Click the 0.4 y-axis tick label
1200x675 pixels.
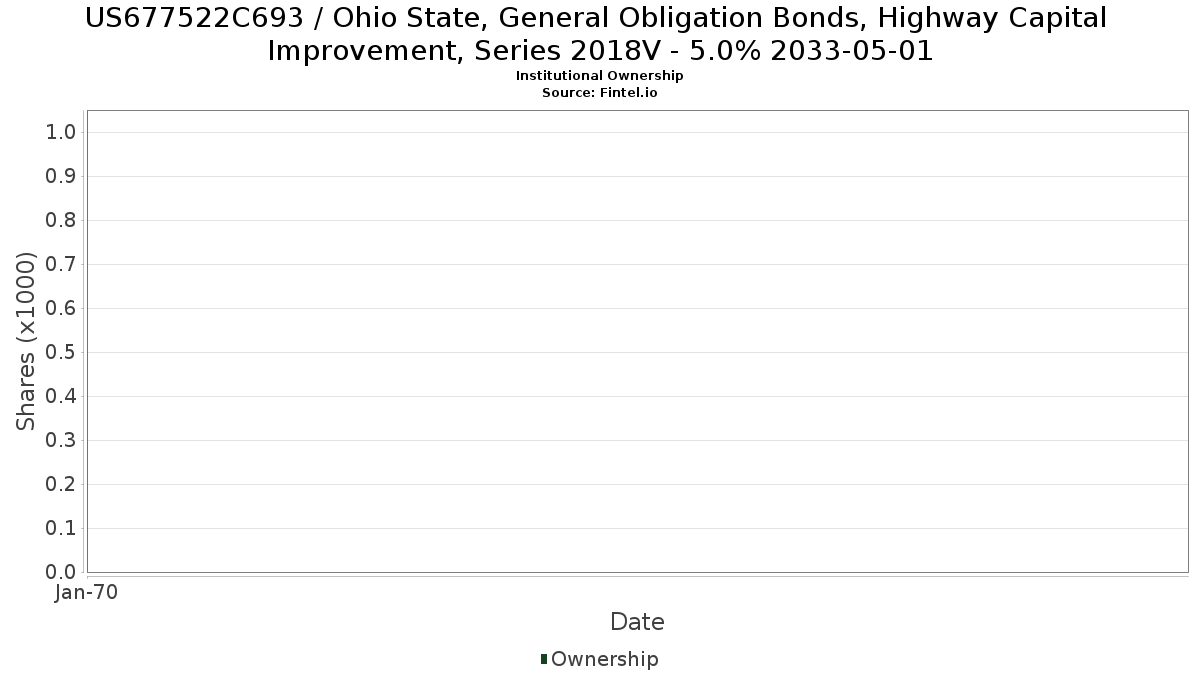point(62,397)
